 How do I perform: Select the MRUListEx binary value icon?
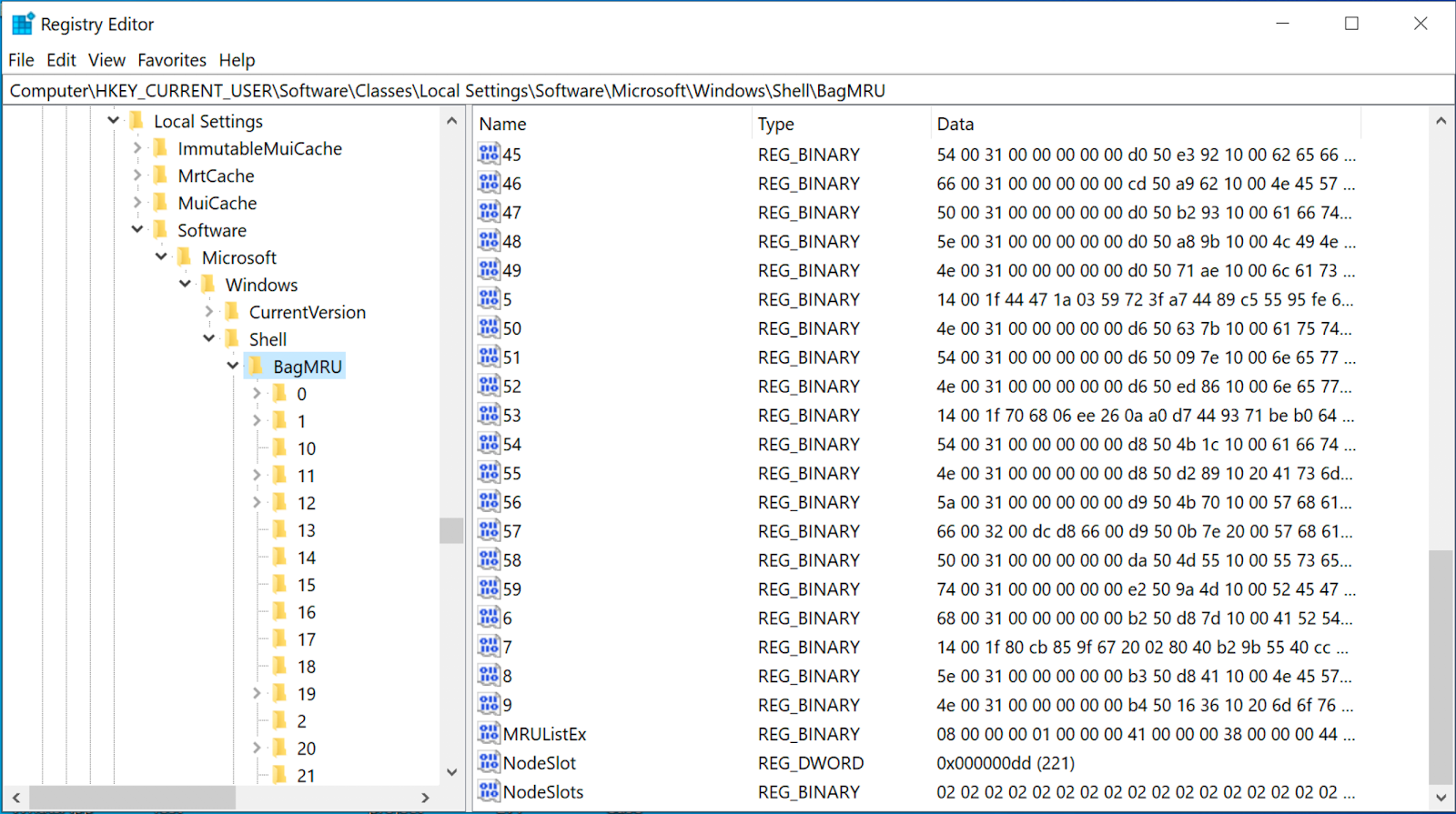489,733
